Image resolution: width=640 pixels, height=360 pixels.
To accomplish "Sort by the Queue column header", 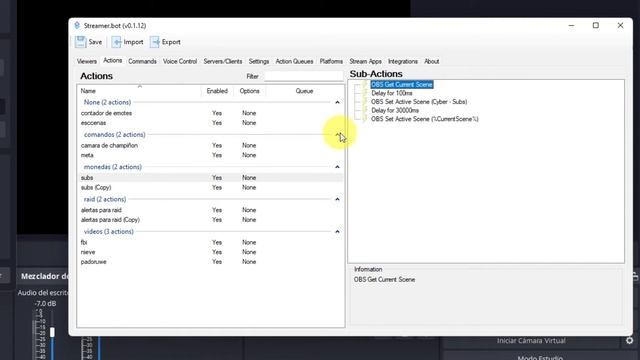I will 304,91.
